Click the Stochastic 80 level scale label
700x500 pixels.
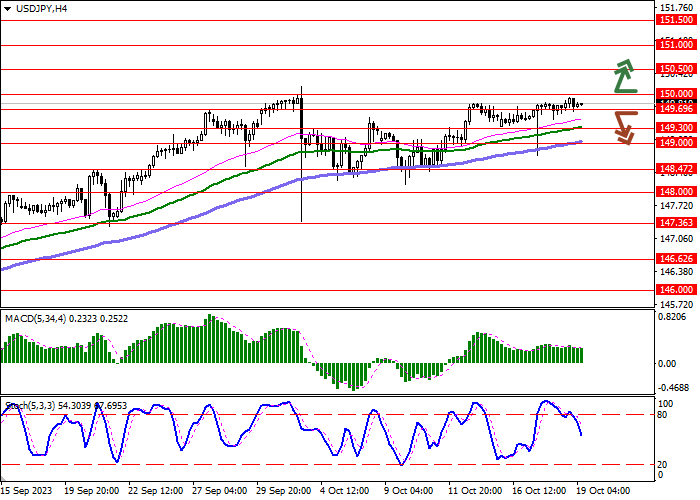tap(662, 414)
